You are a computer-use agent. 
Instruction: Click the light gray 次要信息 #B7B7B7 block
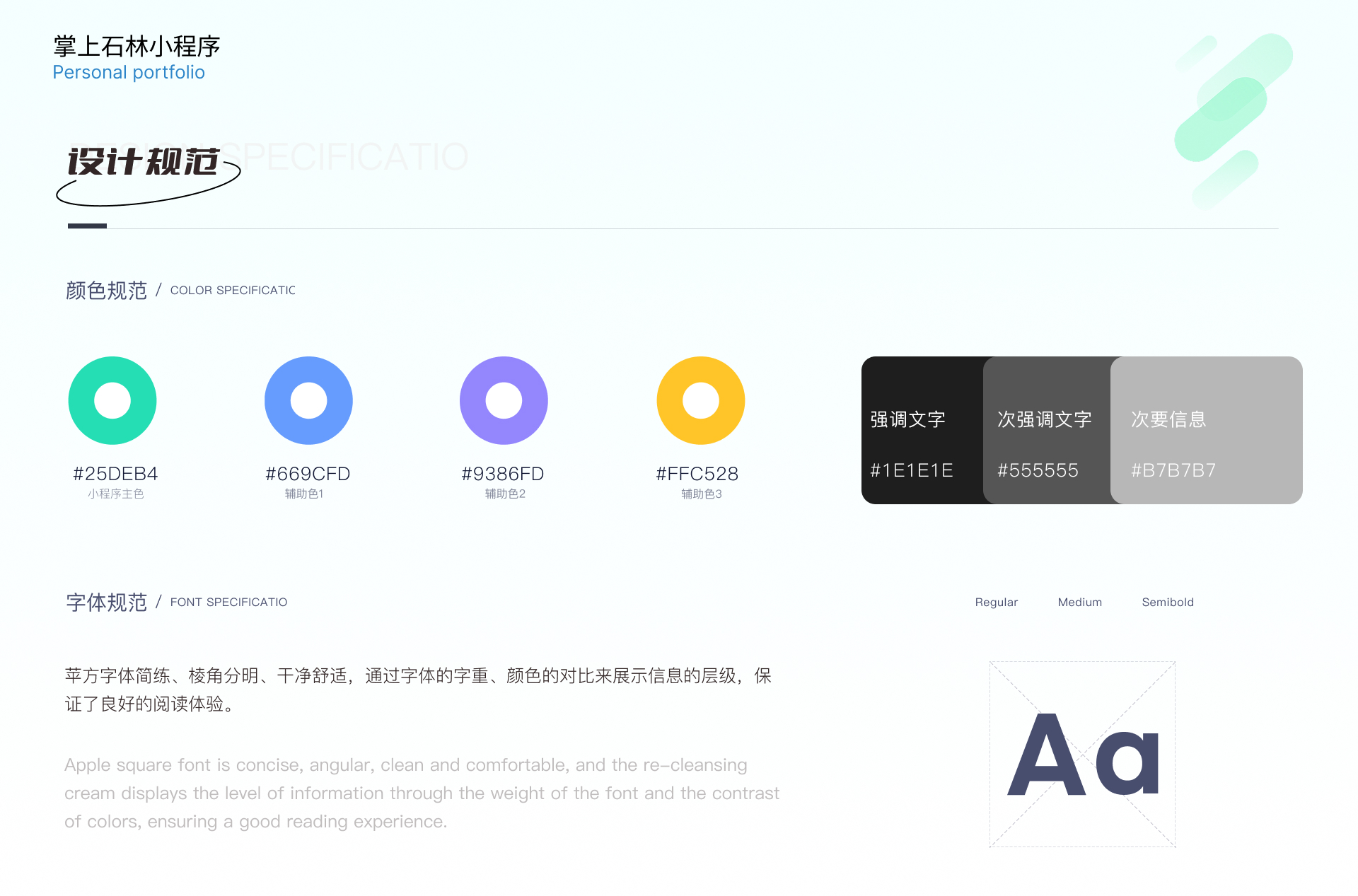(x=1207, y=430)
